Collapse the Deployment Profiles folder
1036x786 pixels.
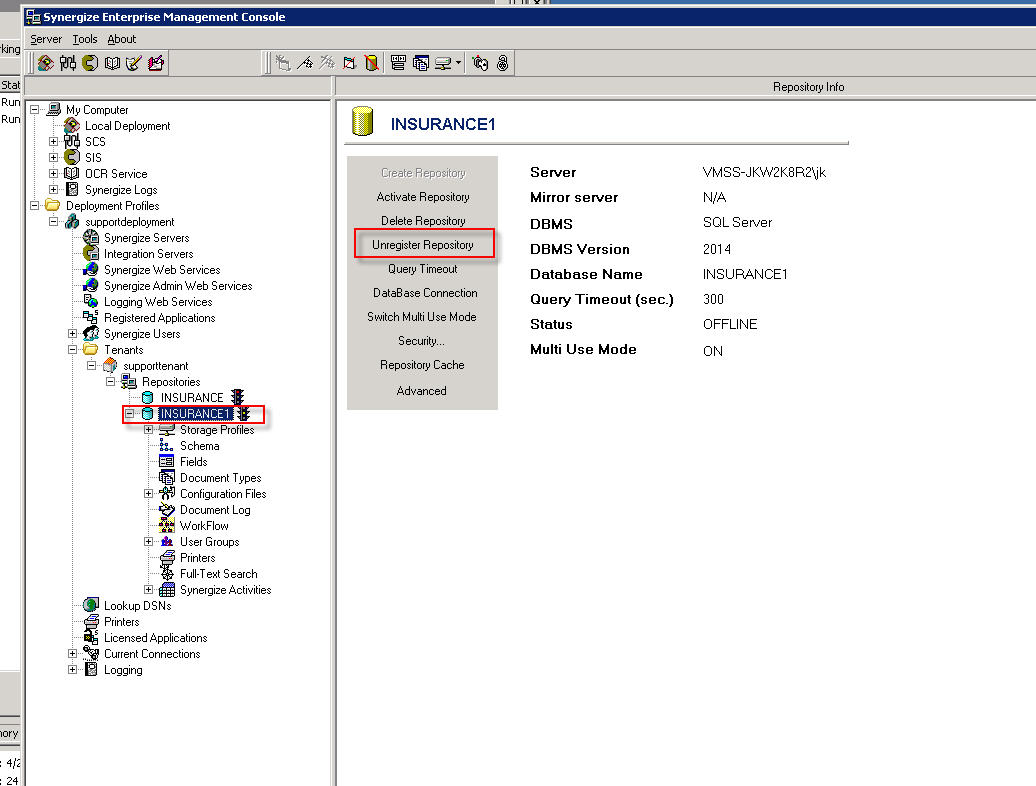pos(35,205)
